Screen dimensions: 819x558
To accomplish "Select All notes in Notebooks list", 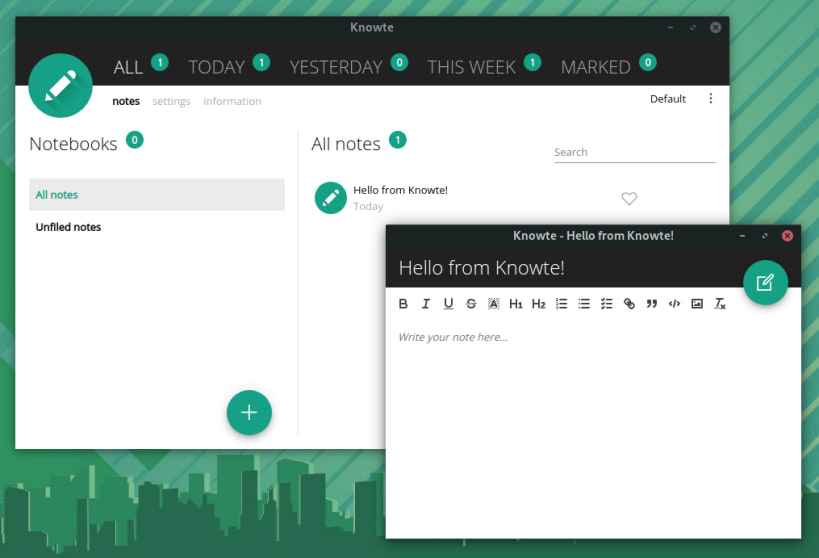I will 157,194.
